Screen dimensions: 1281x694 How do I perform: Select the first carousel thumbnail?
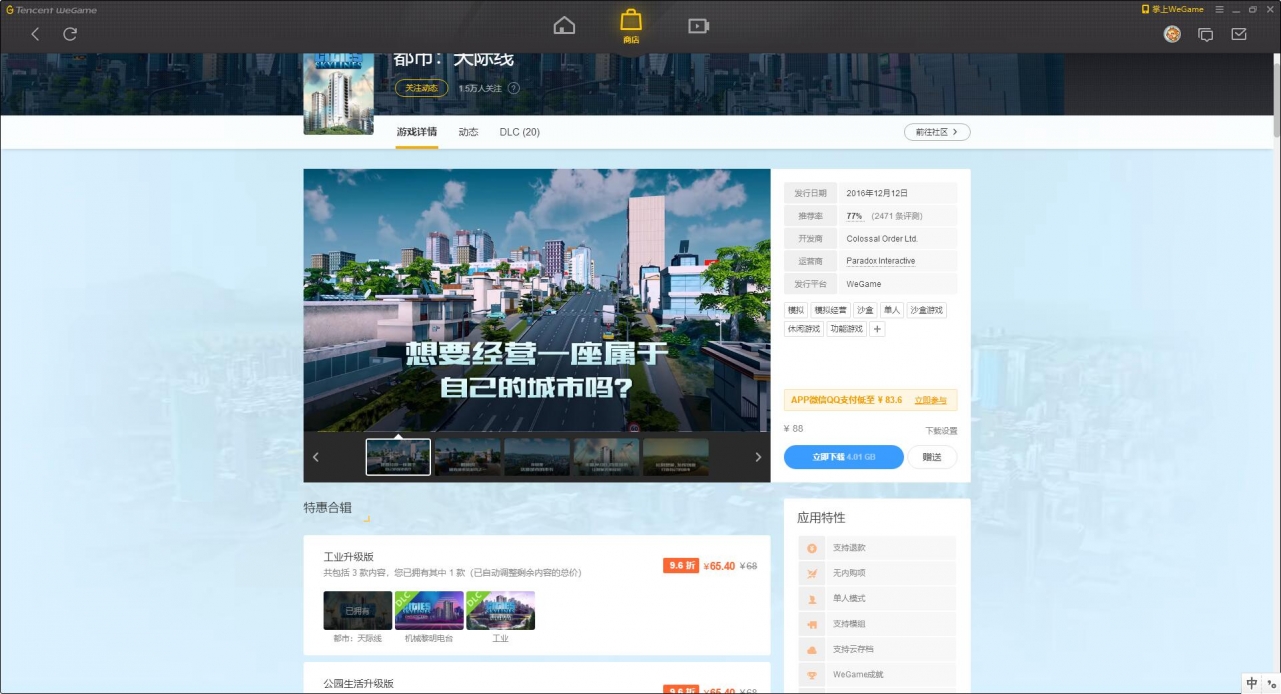(398, 457)
